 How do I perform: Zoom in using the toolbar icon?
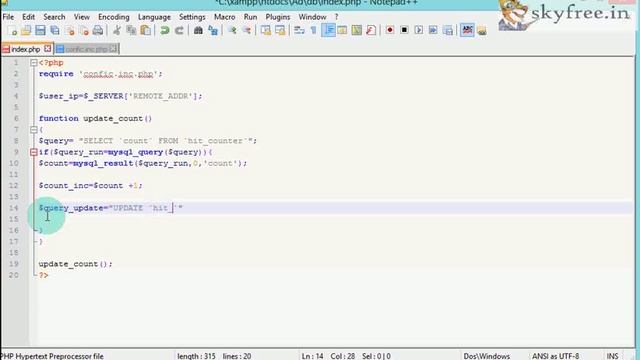(x=232, y=31)
